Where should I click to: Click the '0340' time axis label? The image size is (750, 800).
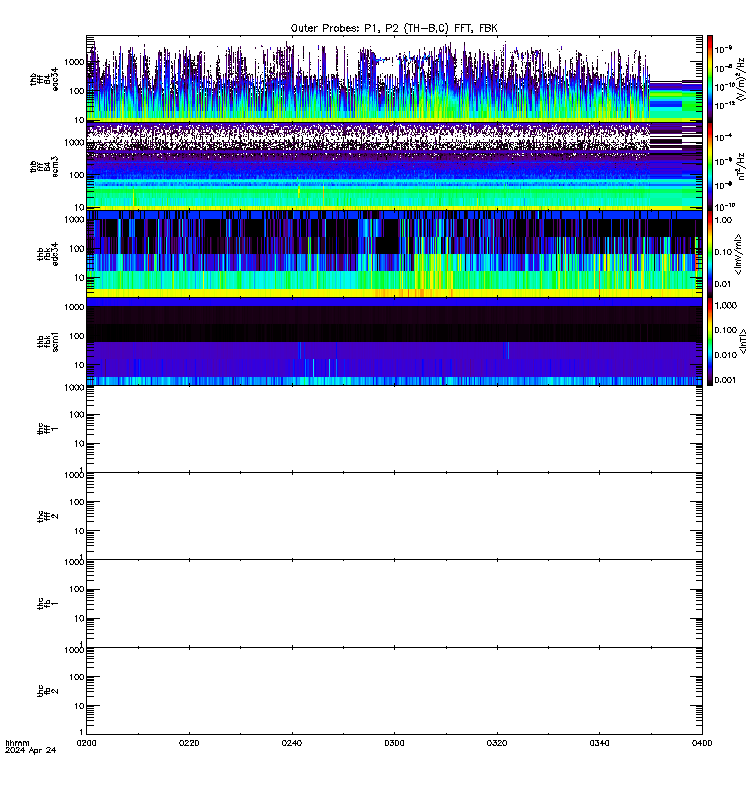599,743
